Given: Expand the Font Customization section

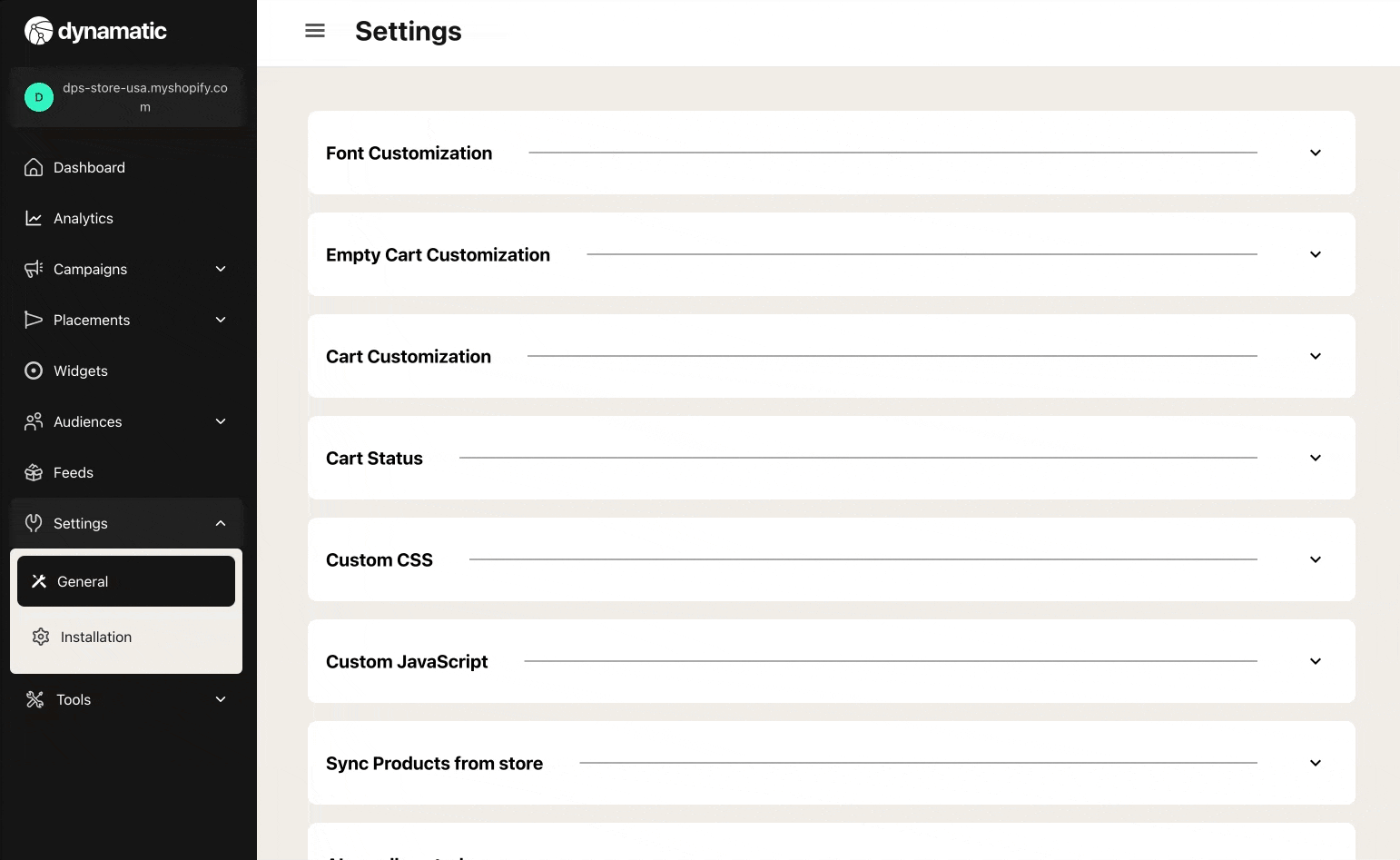Looking at the screenshot, I should (1315, 153).
